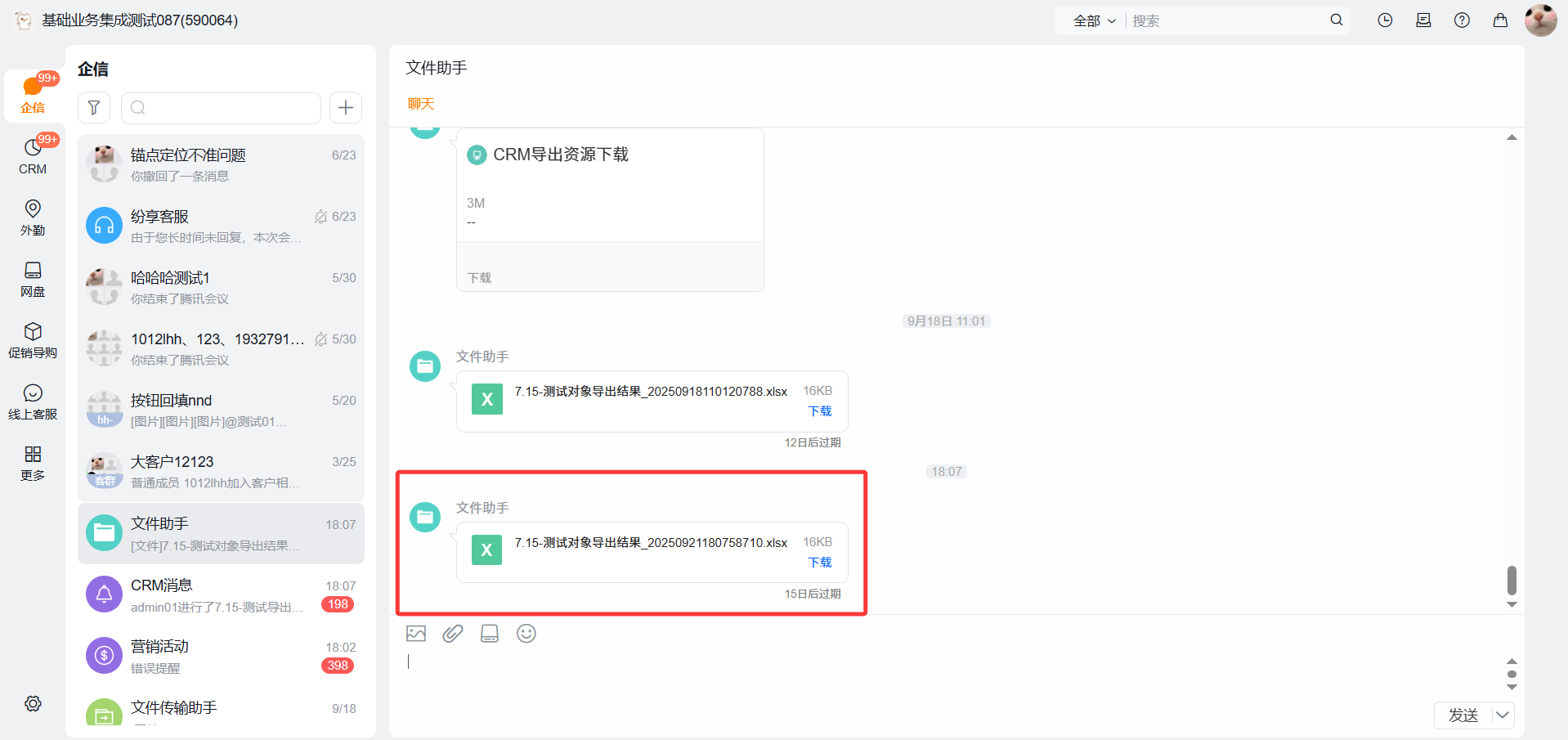Download the 20250921180758710.xlsx file
1568x740 pixels.
point(820,563)
